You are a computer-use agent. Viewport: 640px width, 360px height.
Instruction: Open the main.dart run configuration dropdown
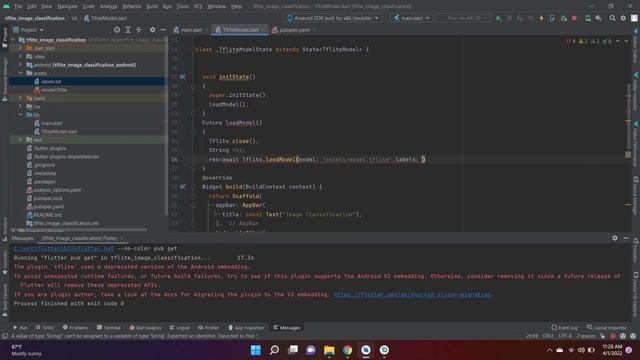(x=412, y=18)
